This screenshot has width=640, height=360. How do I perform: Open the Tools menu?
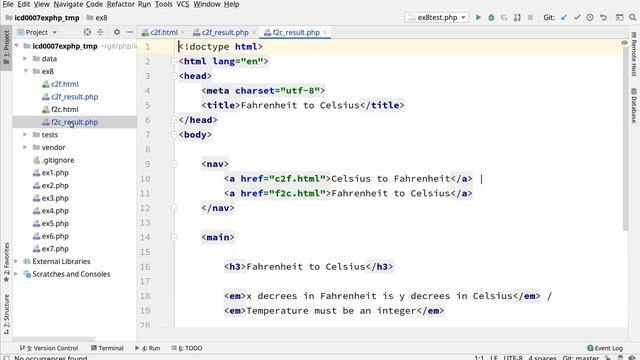tap(163, 4)
